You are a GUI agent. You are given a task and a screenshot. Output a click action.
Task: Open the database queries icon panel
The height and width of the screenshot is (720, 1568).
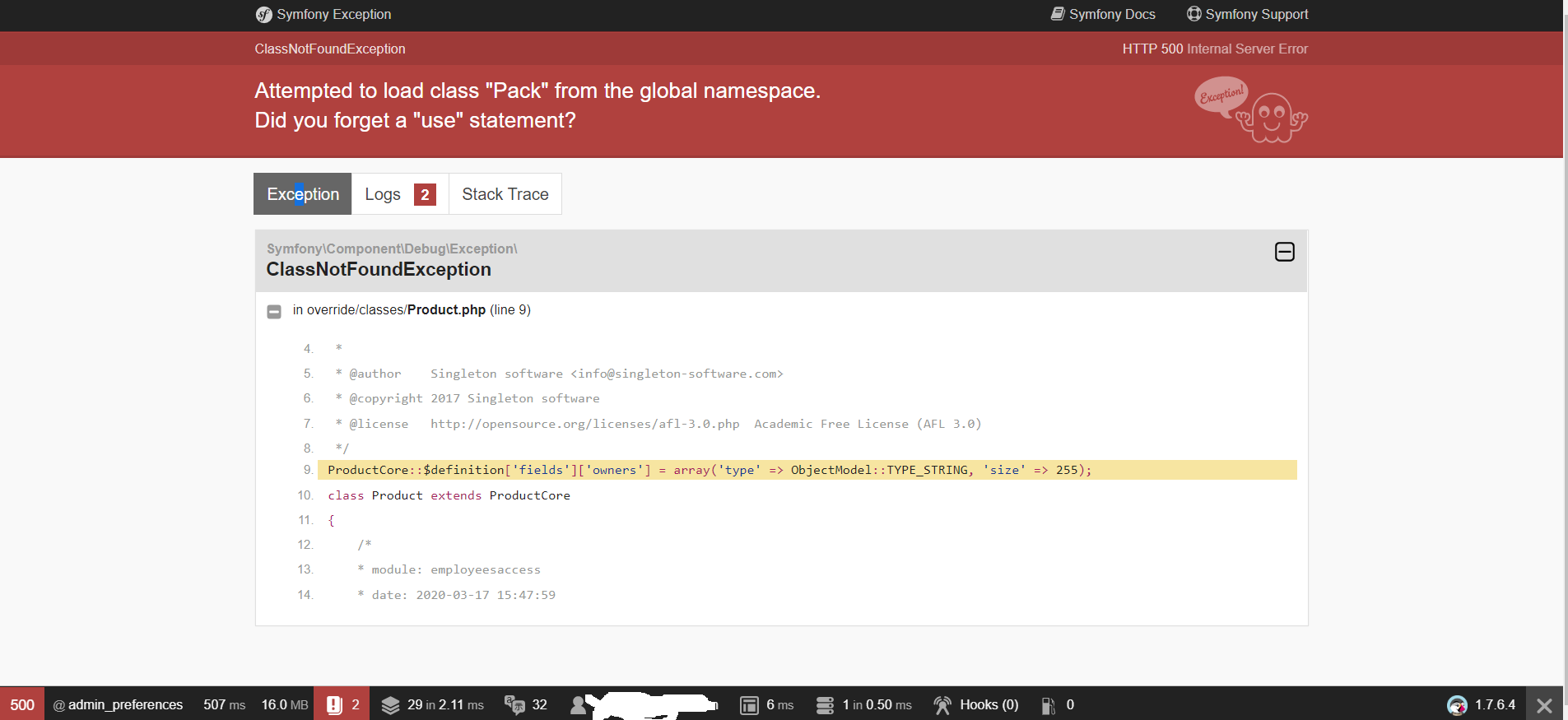coord(825,705)
